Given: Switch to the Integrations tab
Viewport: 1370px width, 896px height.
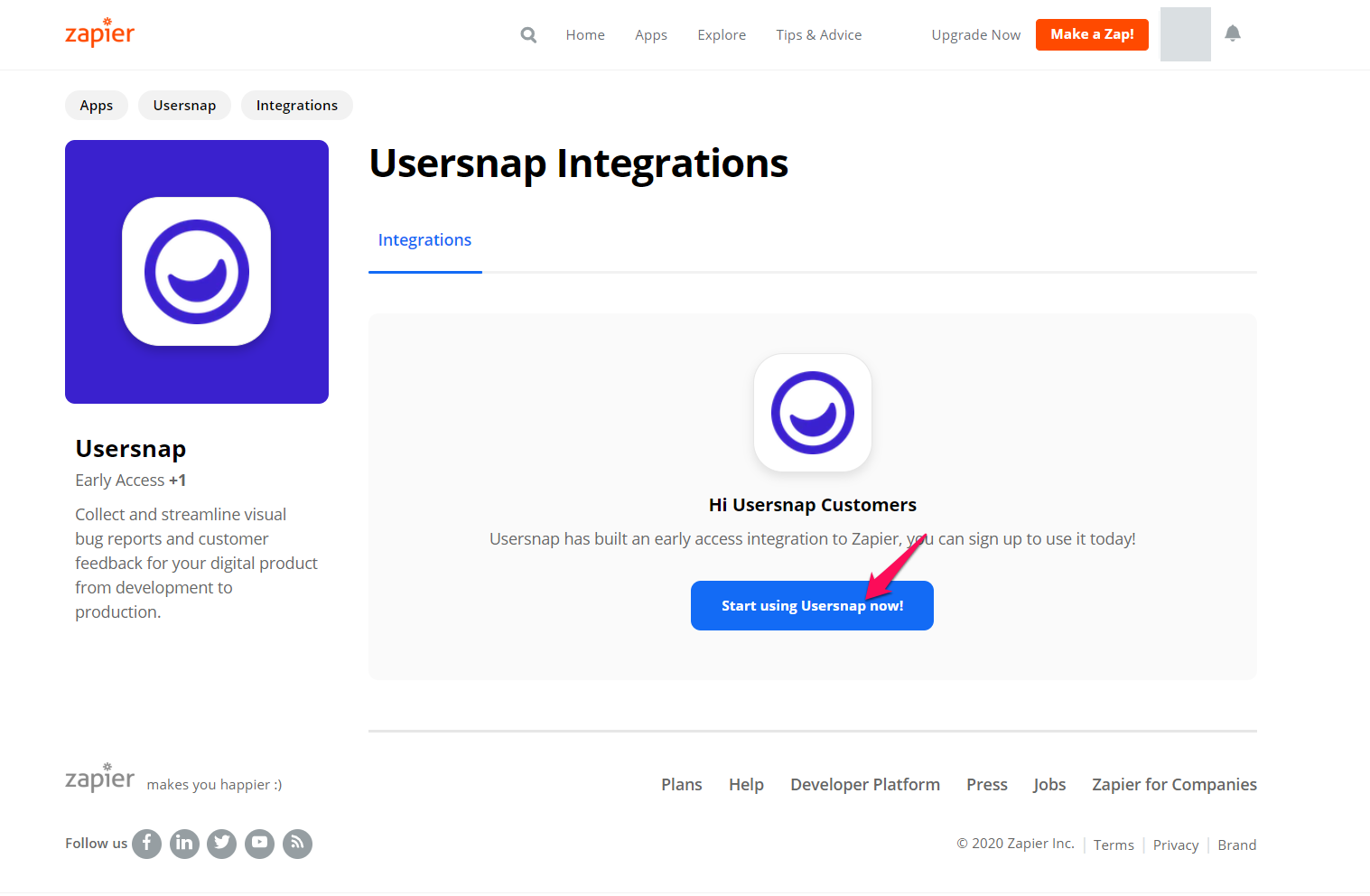Looking at the screenshot, I should coord(424,240).
